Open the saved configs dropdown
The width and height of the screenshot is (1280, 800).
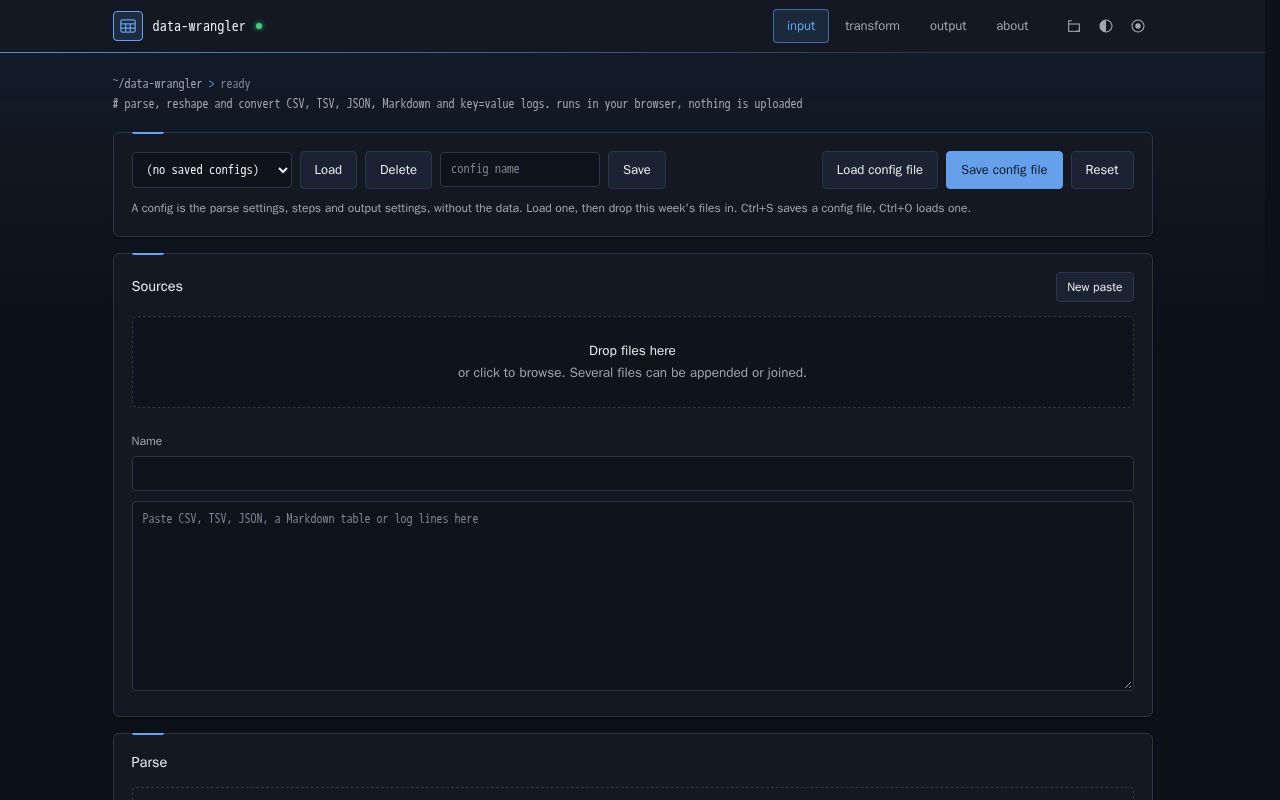point(212,170)
